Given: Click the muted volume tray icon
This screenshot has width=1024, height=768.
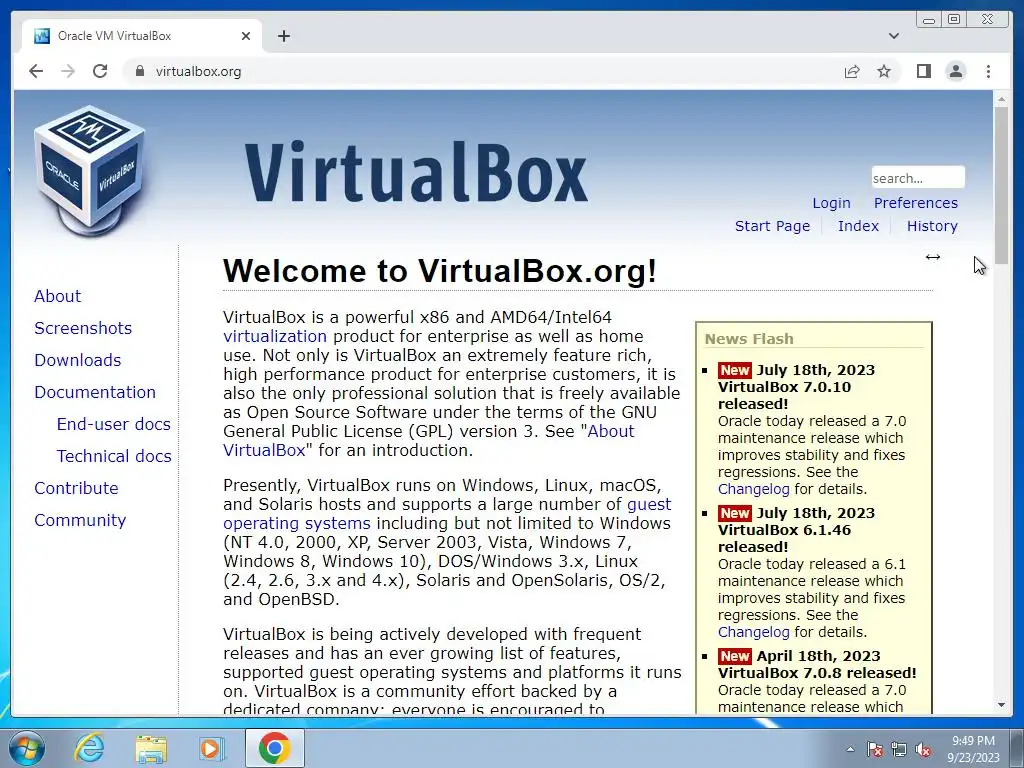Looking at the screenshot, I should click(923, 749).
